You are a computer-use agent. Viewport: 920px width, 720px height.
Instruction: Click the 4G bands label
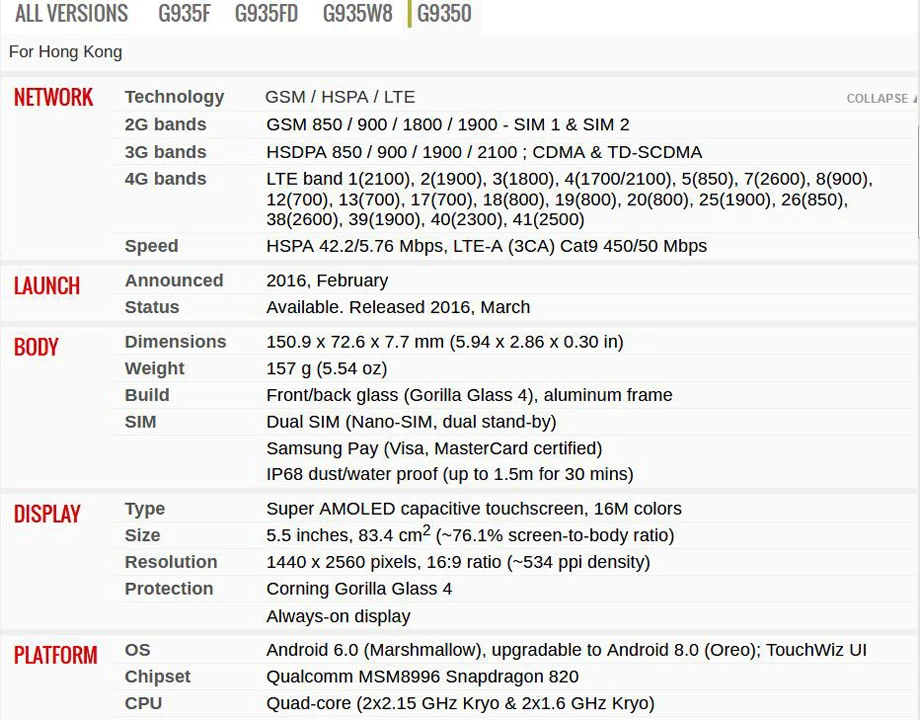[x=165, y=179]
